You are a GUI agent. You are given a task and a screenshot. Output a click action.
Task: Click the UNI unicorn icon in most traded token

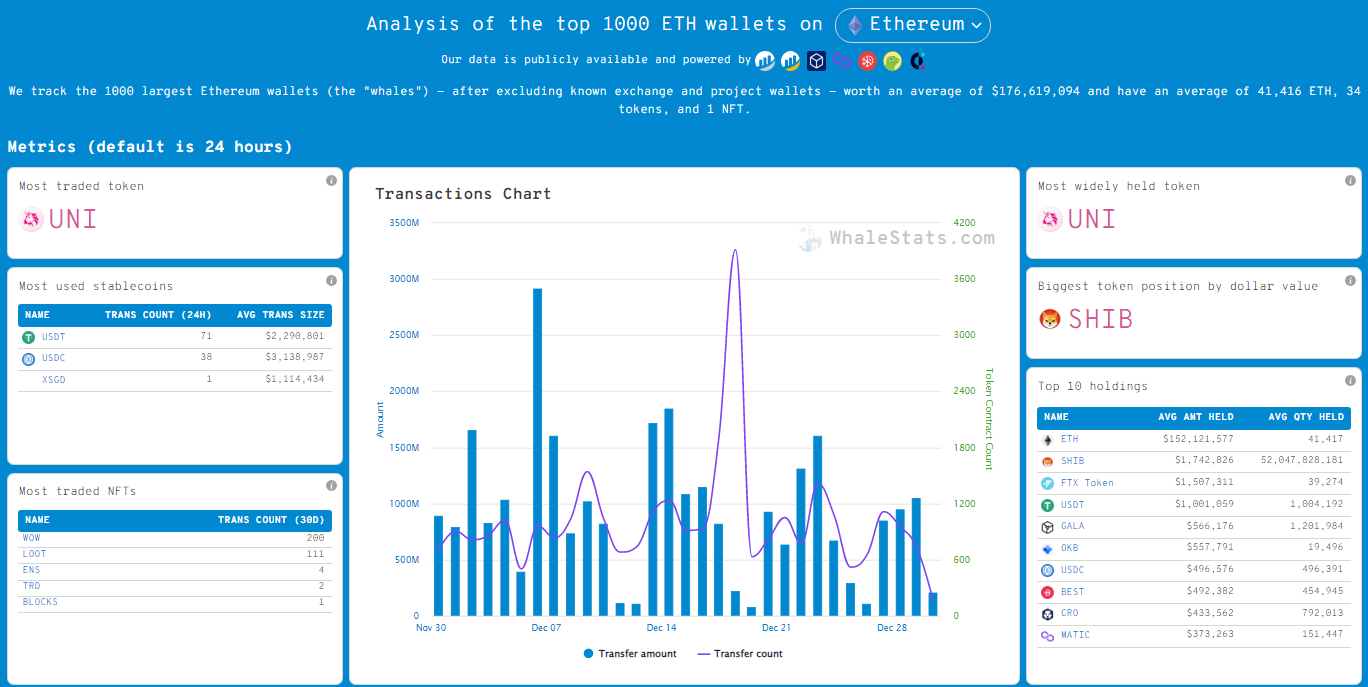pos(31,219)
